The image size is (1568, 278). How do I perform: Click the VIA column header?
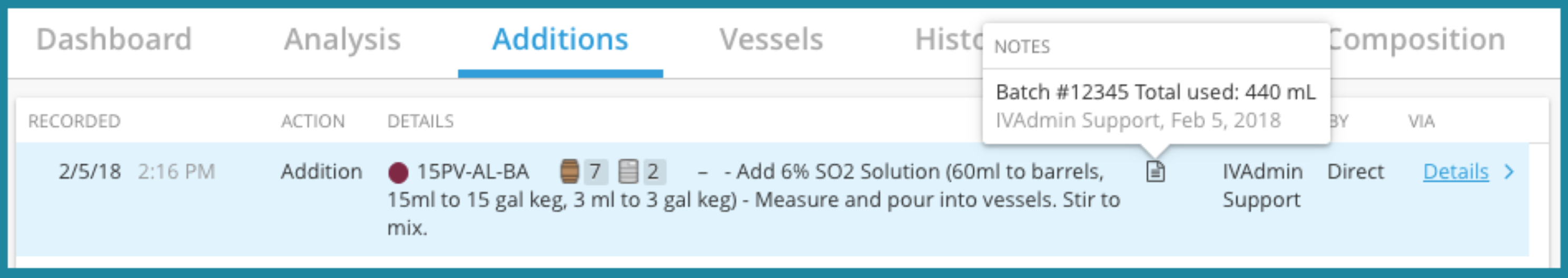(1421, 121)
